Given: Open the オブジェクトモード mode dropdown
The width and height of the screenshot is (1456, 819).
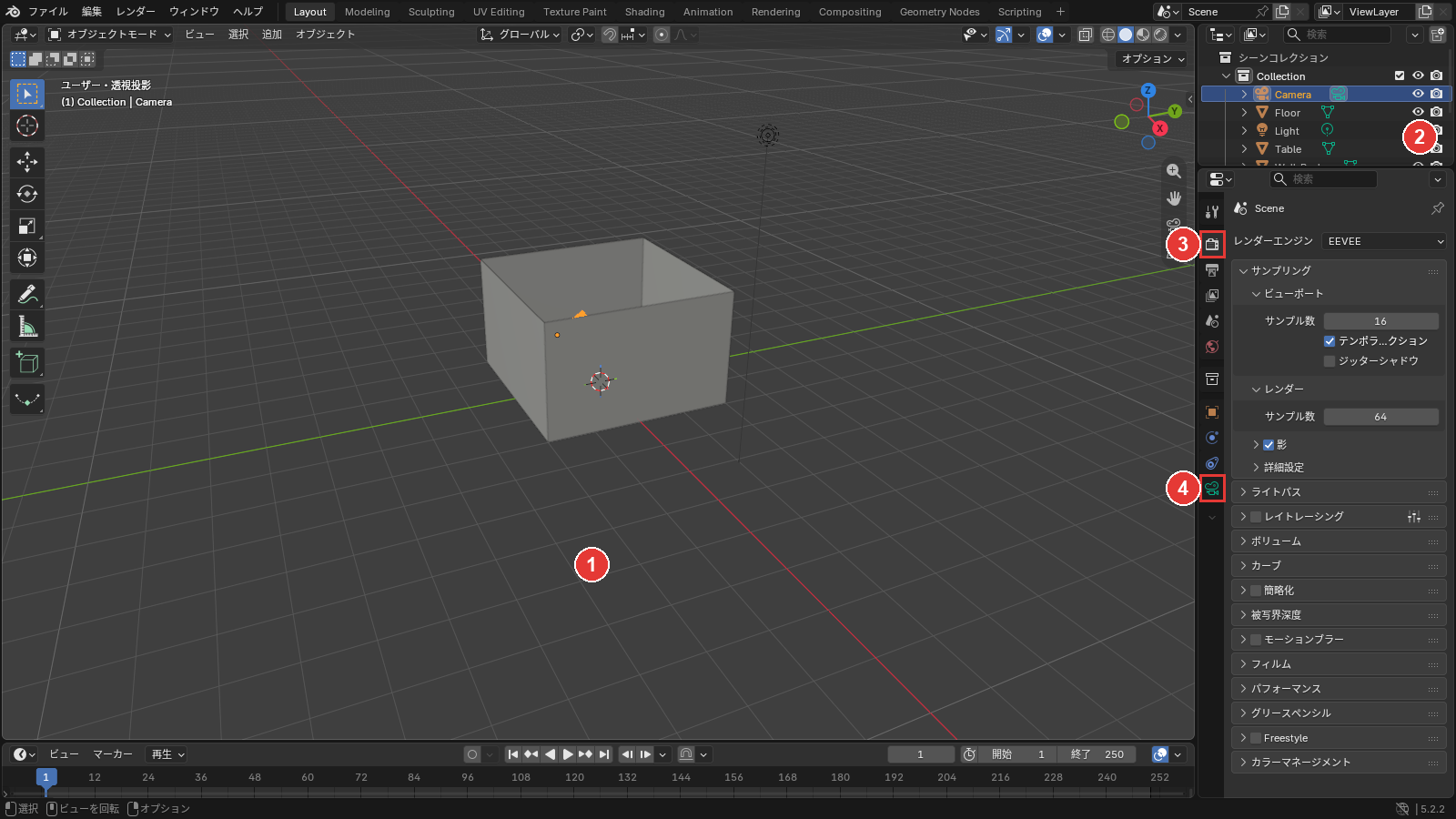Looking at the screenshot, I should click(x=109, y=35).
